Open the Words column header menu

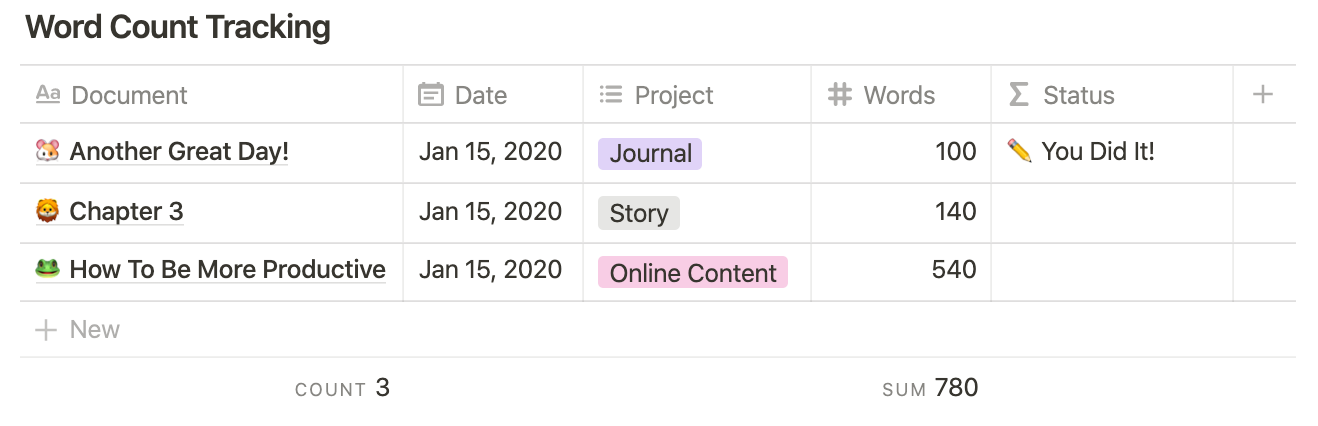[x=901, y=95]
